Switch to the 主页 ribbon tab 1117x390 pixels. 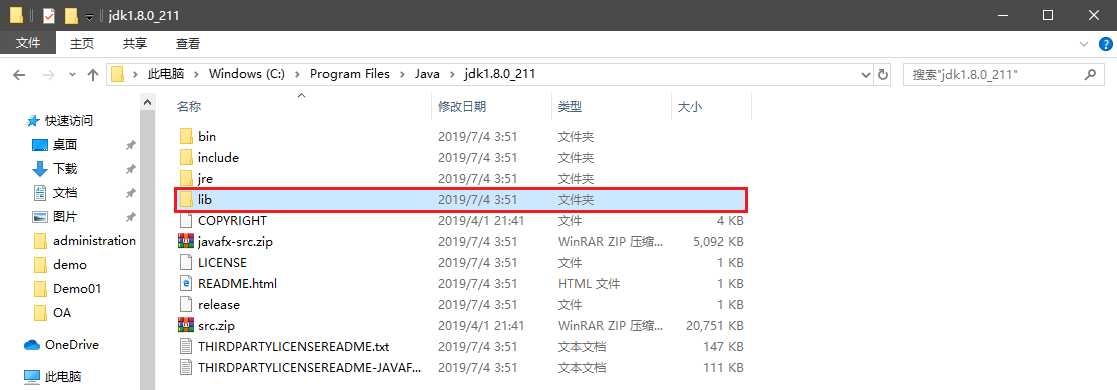82,43
